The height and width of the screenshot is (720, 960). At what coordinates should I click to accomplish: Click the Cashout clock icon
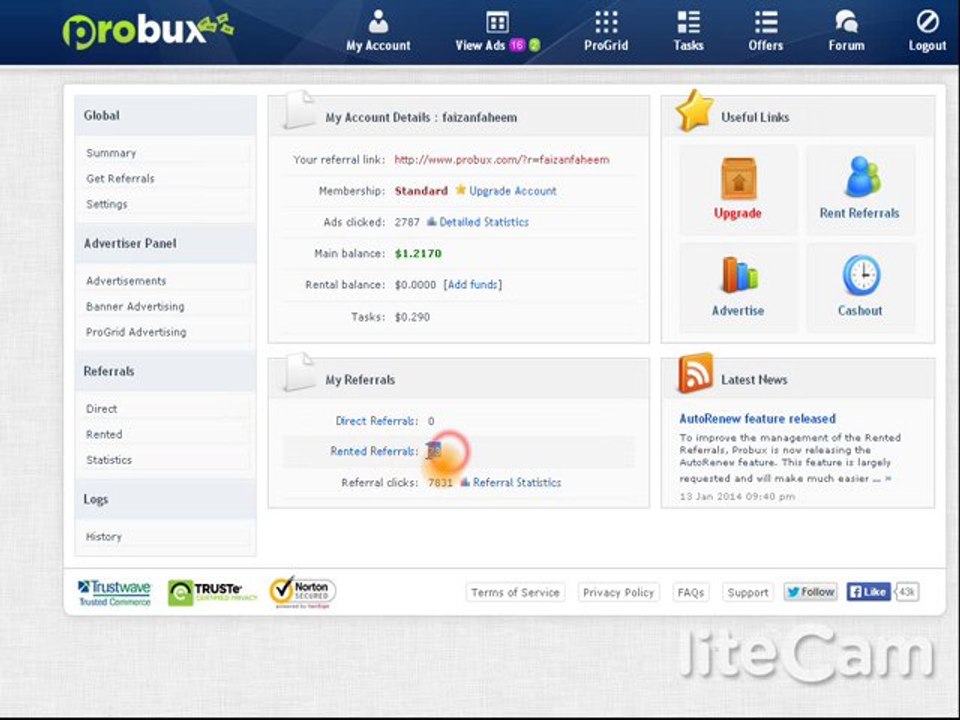pos(861,275)
